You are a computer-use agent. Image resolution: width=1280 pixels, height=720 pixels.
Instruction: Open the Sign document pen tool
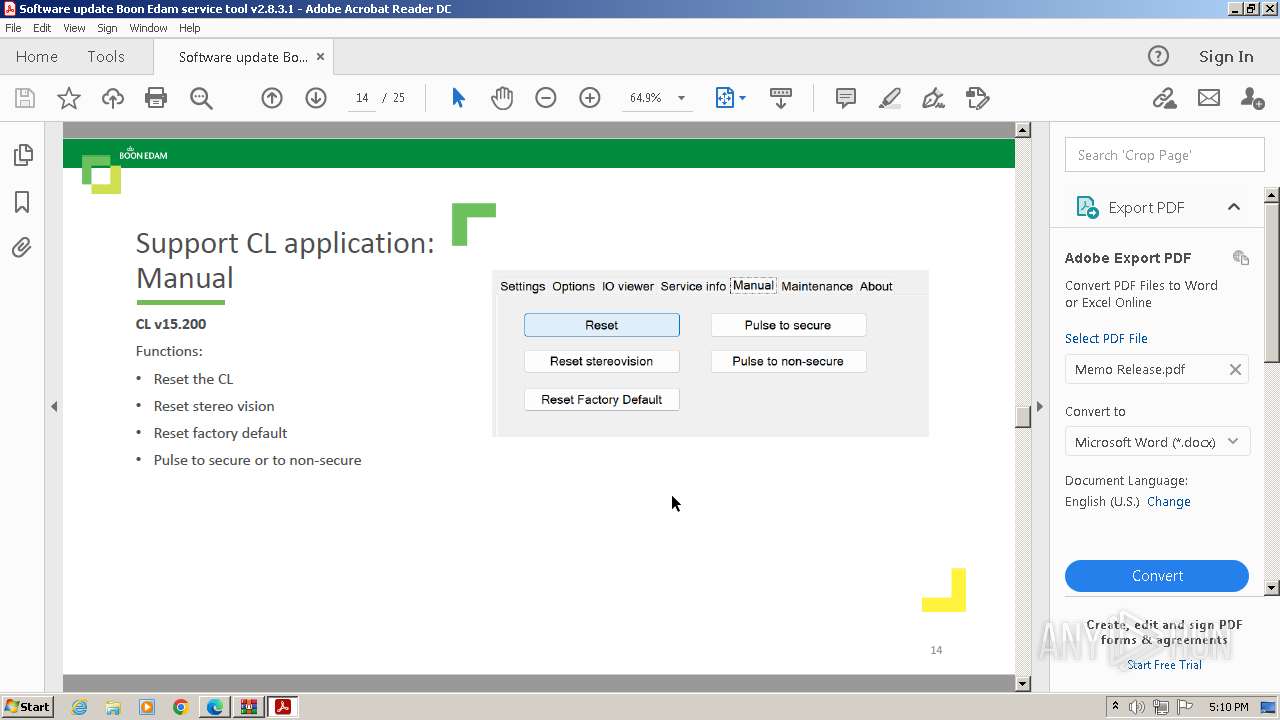[x=933, y=98]
